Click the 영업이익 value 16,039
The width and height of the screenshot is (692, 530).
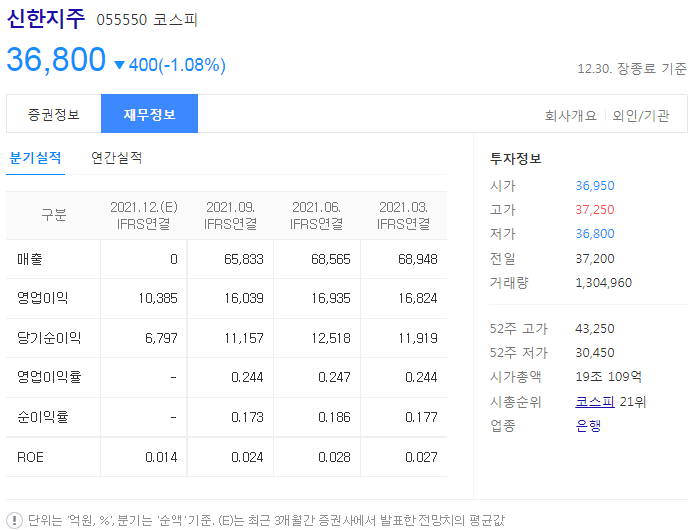[244, 298]
